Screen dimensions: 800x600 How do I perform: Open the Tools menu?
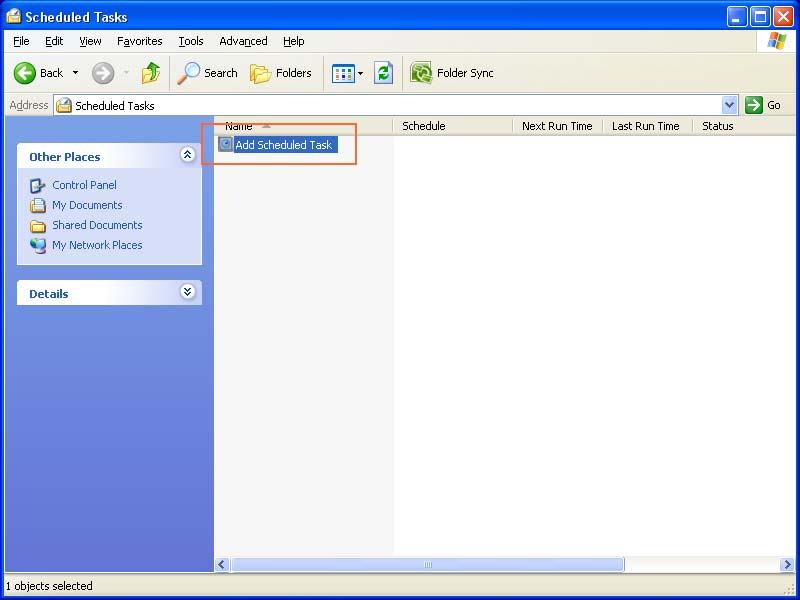191,41
